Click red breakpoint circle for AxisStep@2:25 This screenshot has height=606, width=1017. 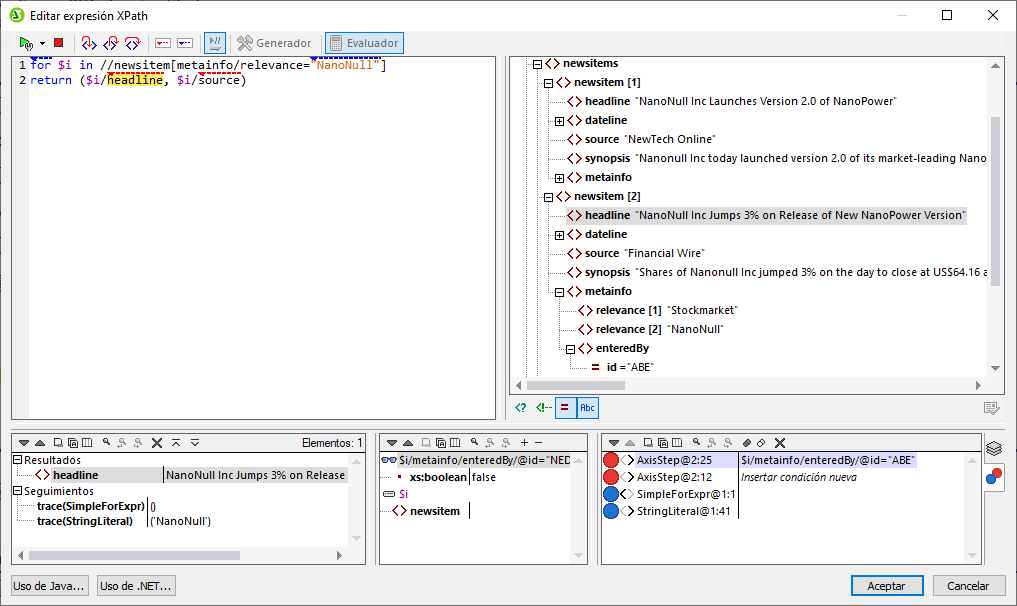pos(611,460)
